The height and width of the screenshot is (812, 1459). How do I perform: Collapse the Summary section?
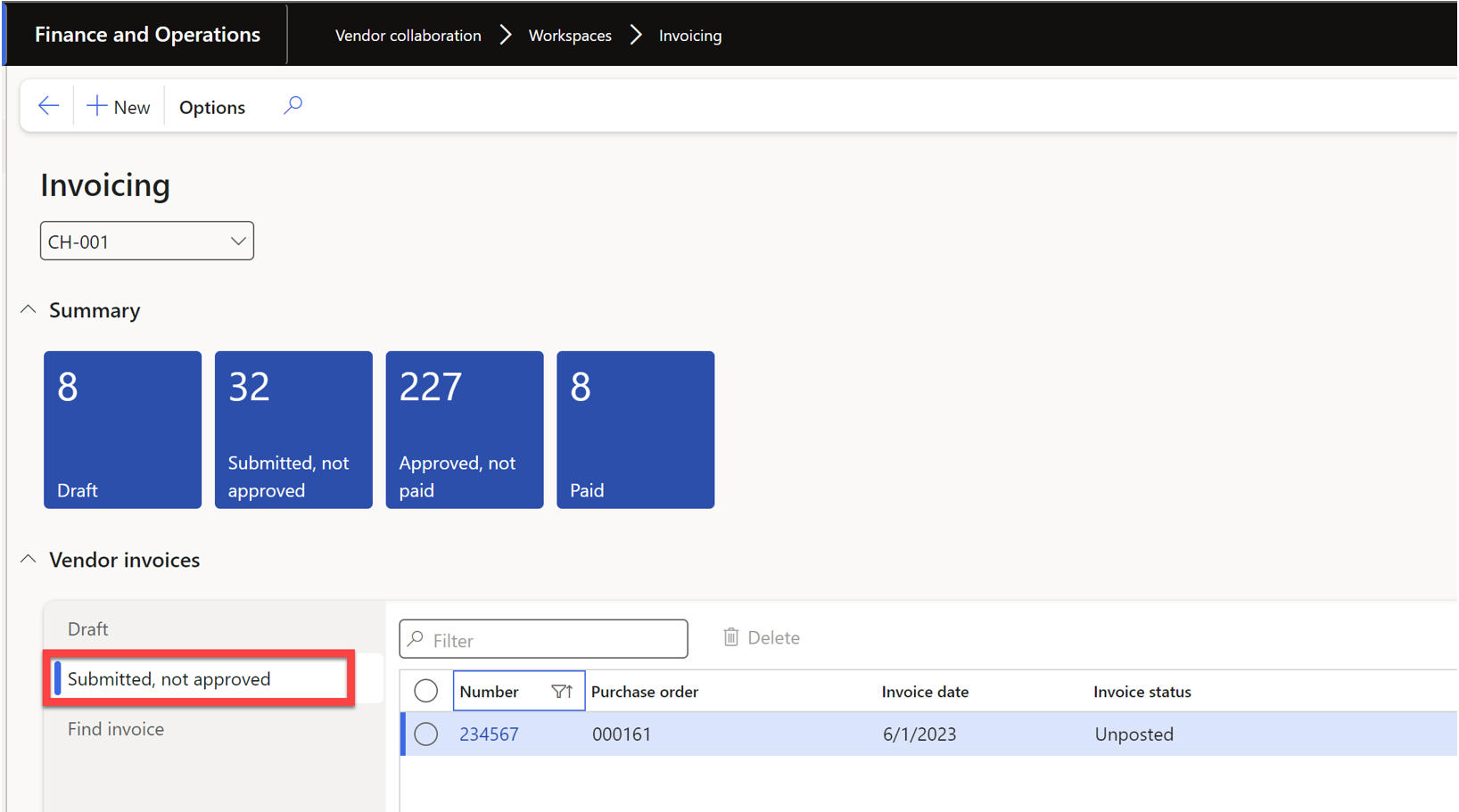point(29,310)
